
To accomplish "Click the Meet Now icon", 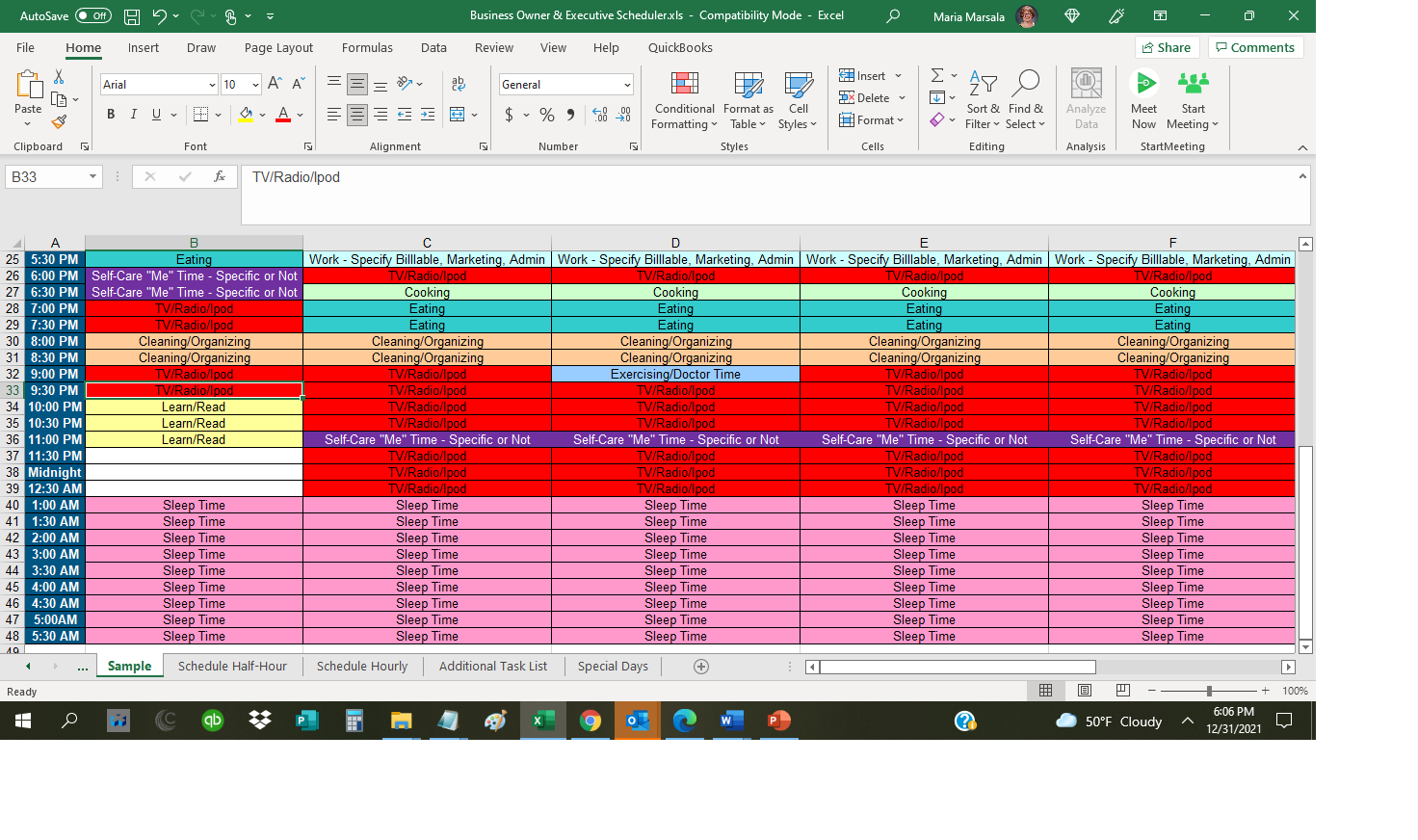I will pos(1143,85).
